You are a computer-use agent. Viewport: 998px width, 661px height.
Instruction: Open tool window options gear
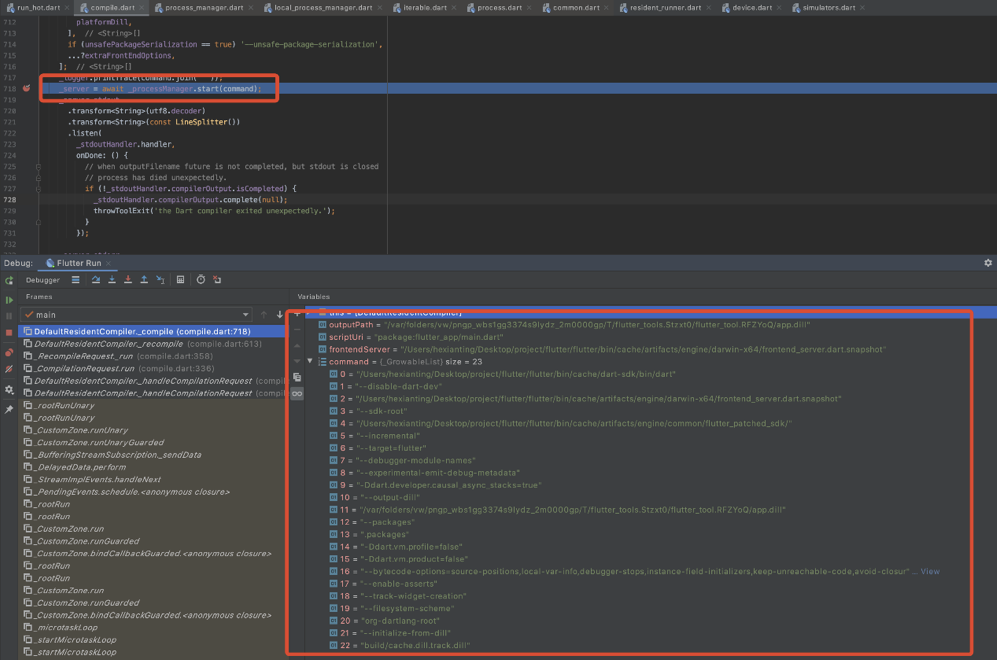click(x=988, y=263)
